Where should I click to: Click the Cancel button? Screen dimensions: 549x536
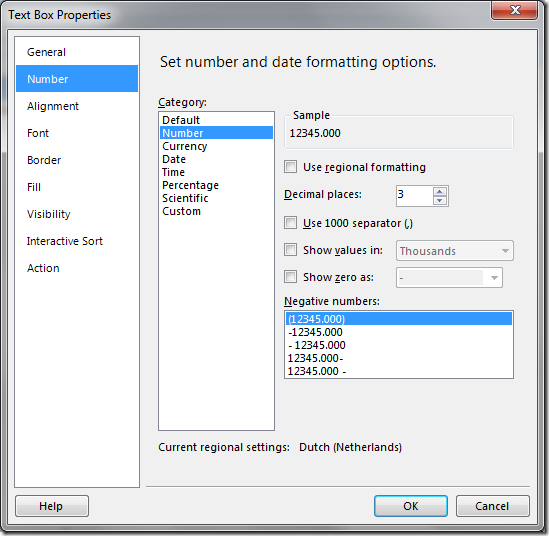492,506
